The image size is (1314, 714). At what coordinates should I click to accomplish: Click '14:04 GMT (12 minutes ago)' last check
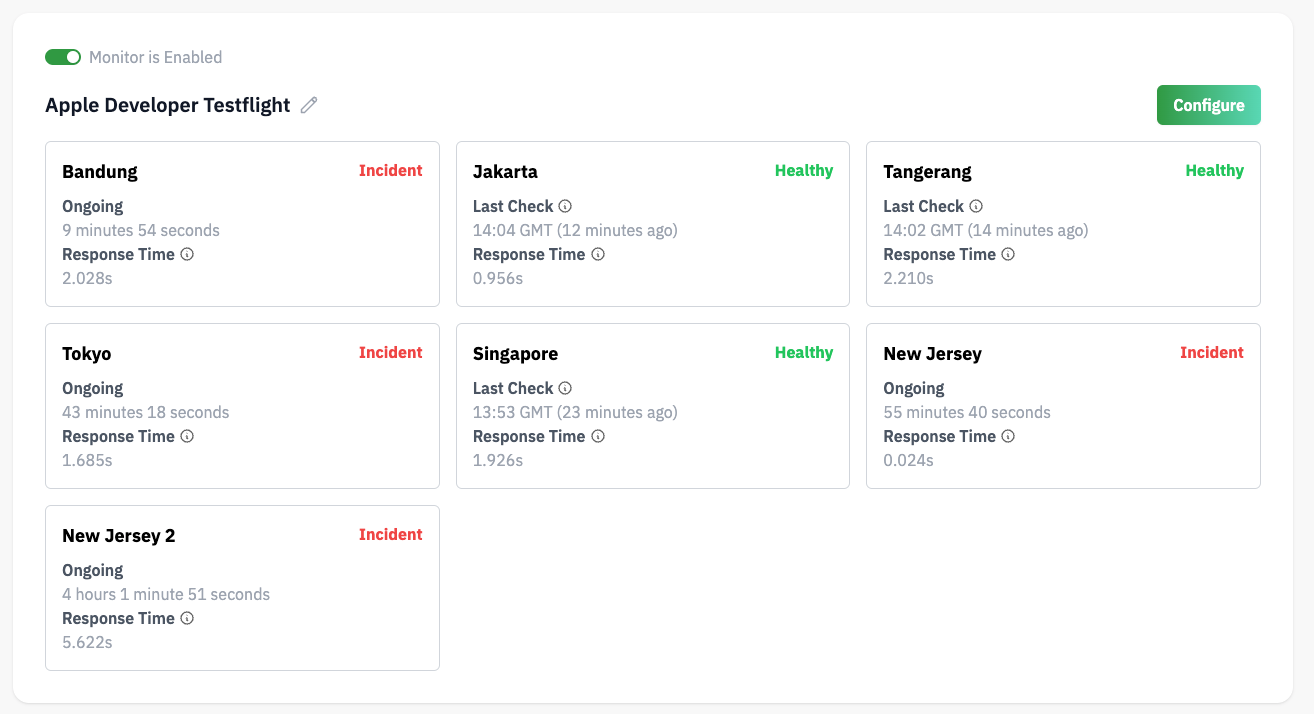click(x=575, y=230)
